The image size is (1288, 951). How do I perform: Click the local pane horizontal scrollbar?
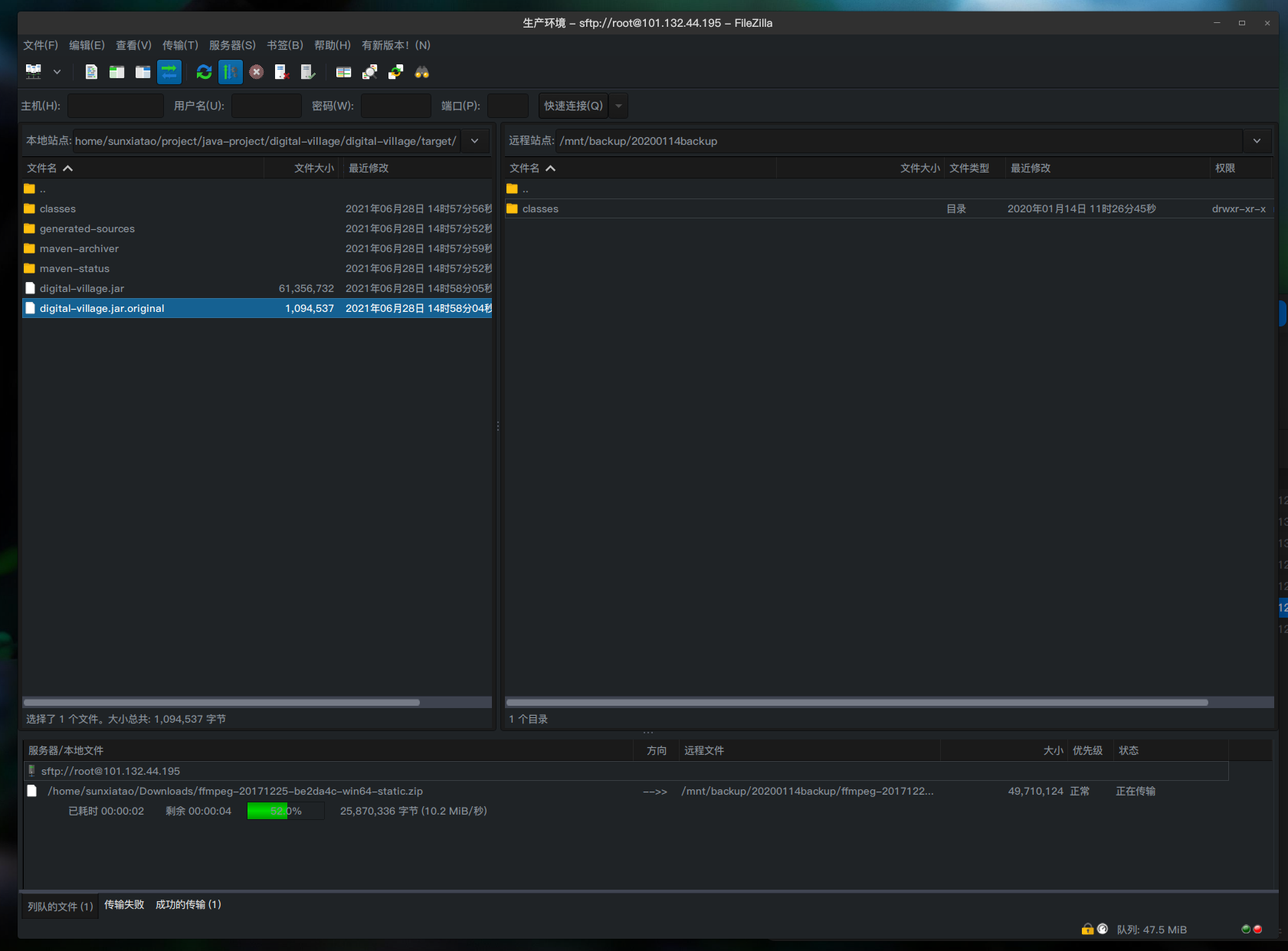point(222,702)
